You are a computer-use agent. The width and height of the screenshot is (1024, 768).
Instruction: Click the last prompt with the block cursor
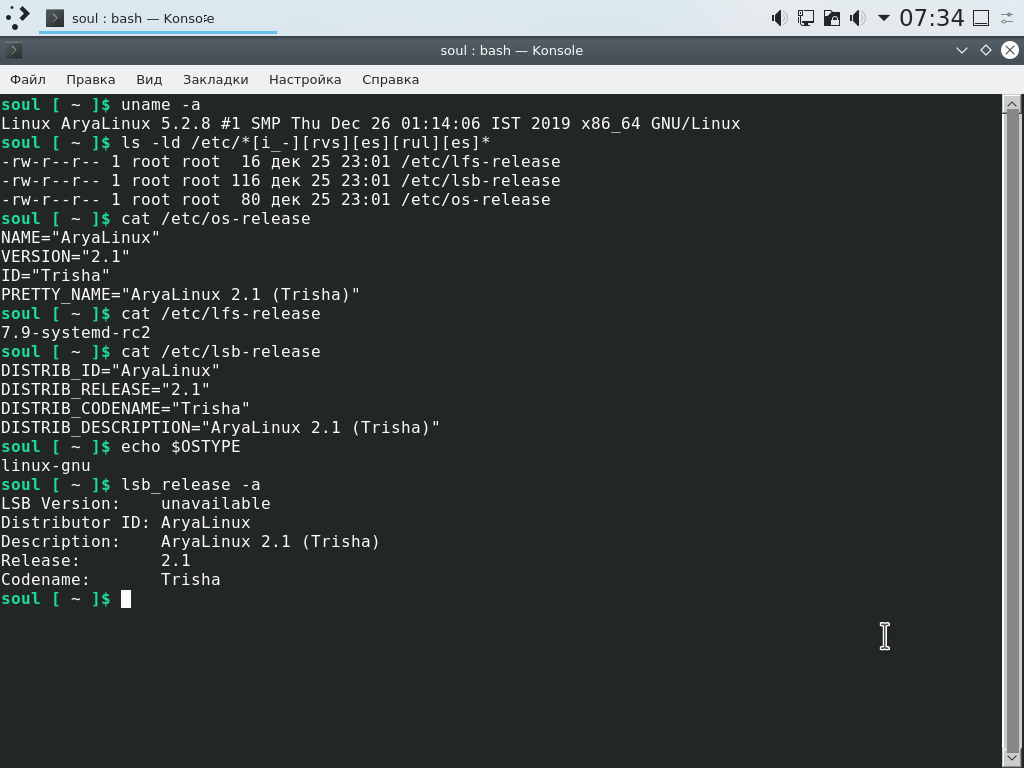65,598
